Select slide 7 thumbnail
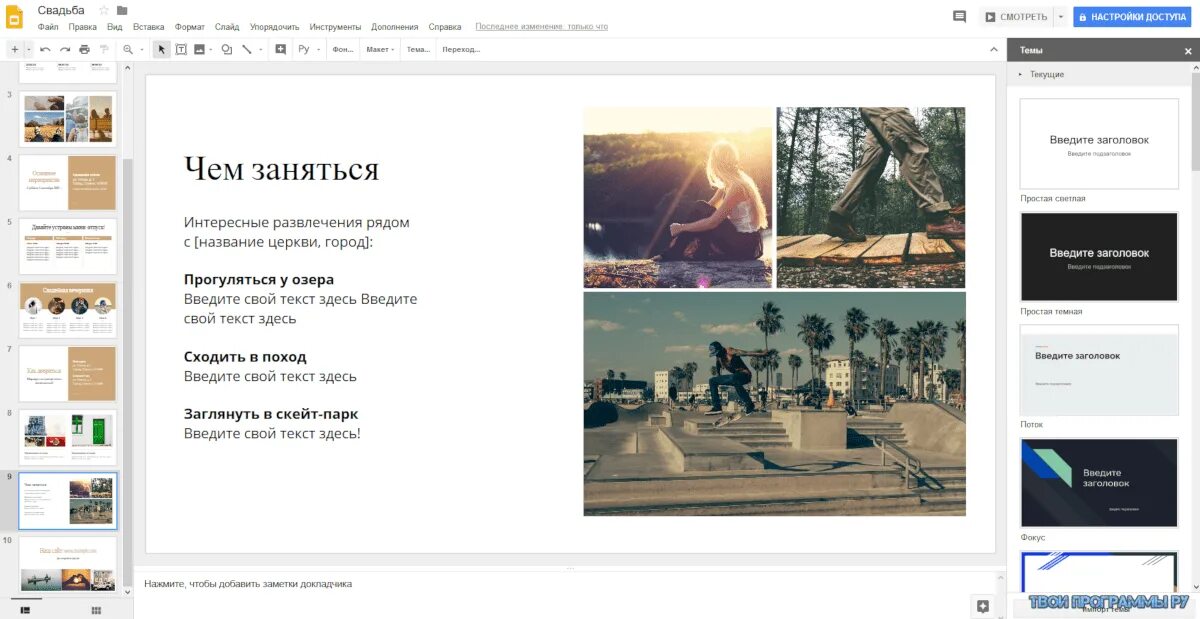This screenshot has width=1200, height=619. (68, 373)
